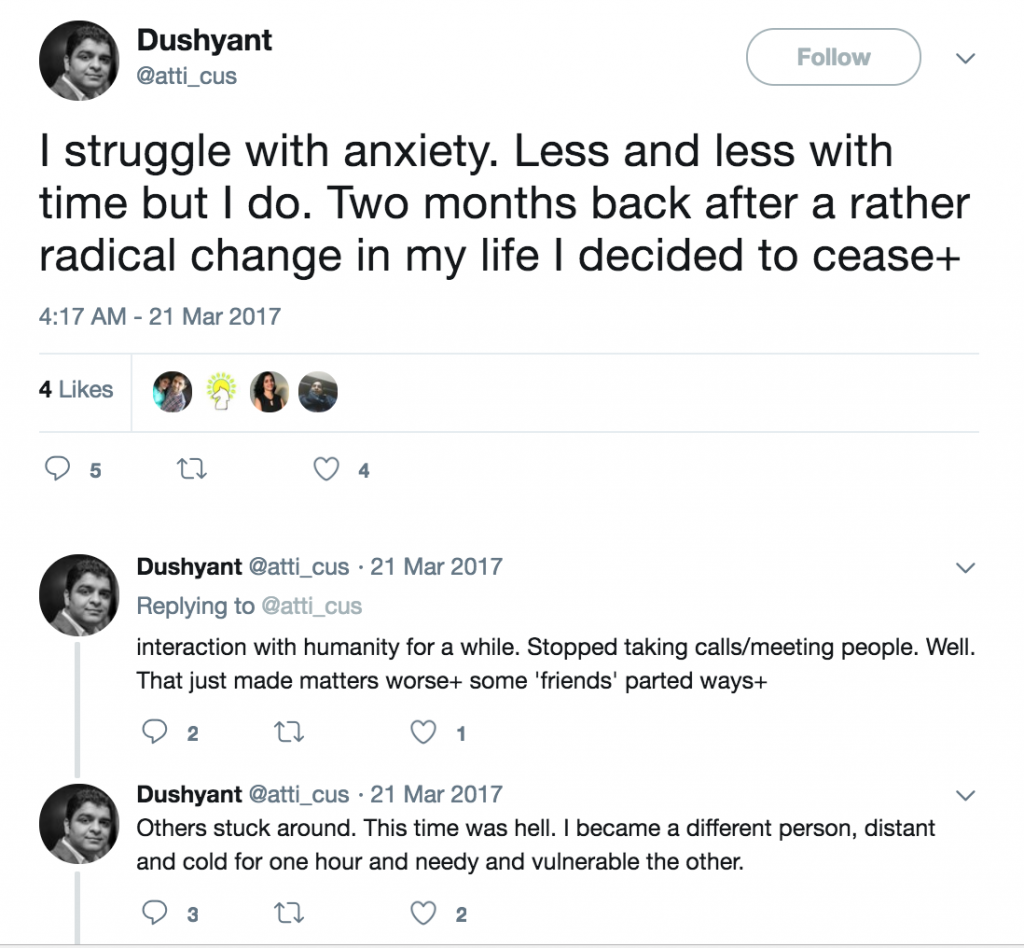Click Dushyant's large profile picture
The image size is (1024, 948).
pos(79,60)
